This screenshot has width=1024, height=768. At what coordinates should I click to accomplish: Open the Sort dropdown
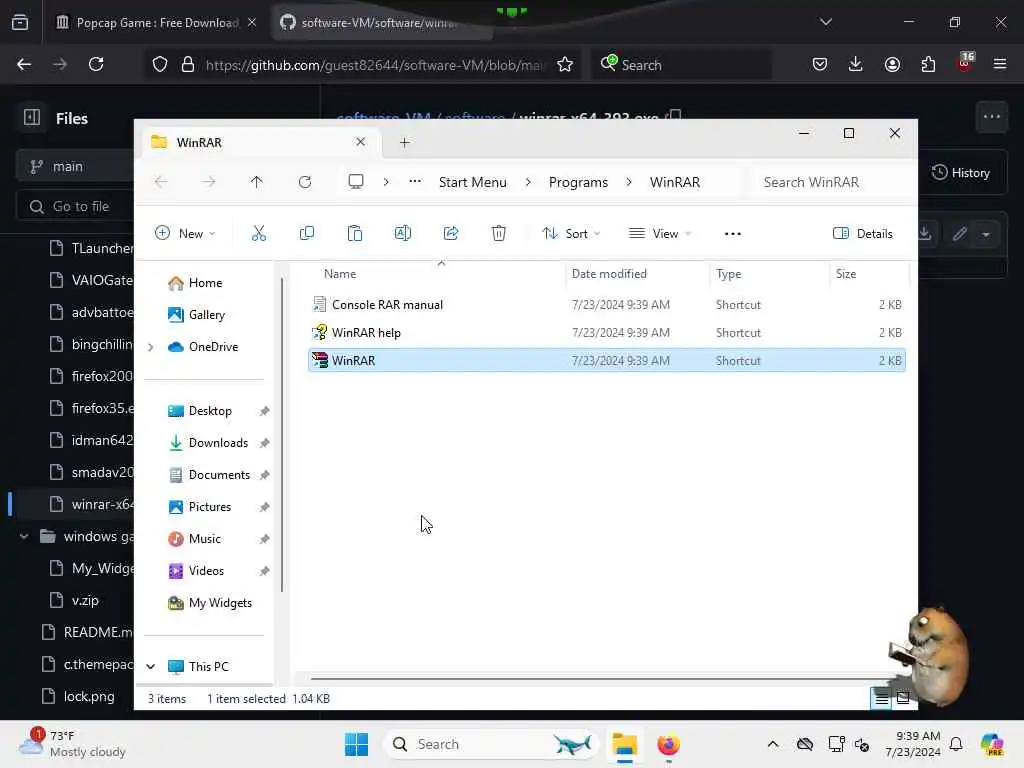tap(571, 233)
